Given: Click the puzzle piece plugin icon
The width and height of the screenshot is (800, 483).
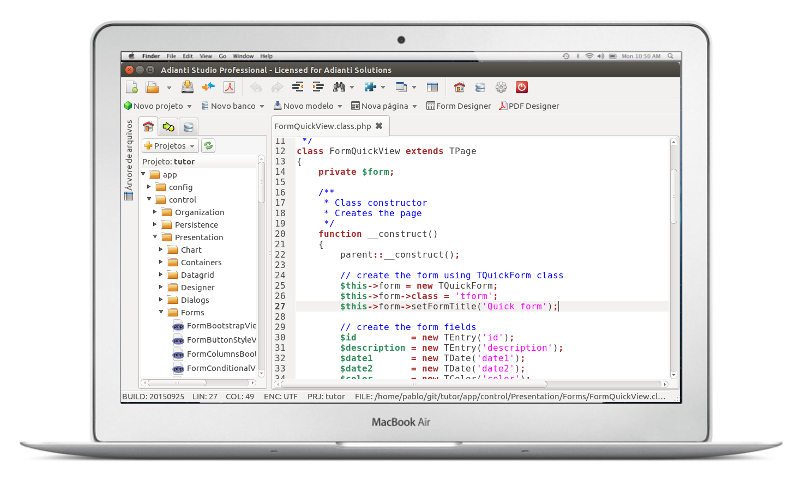Looking at the screenshot, I should (370, 87).
